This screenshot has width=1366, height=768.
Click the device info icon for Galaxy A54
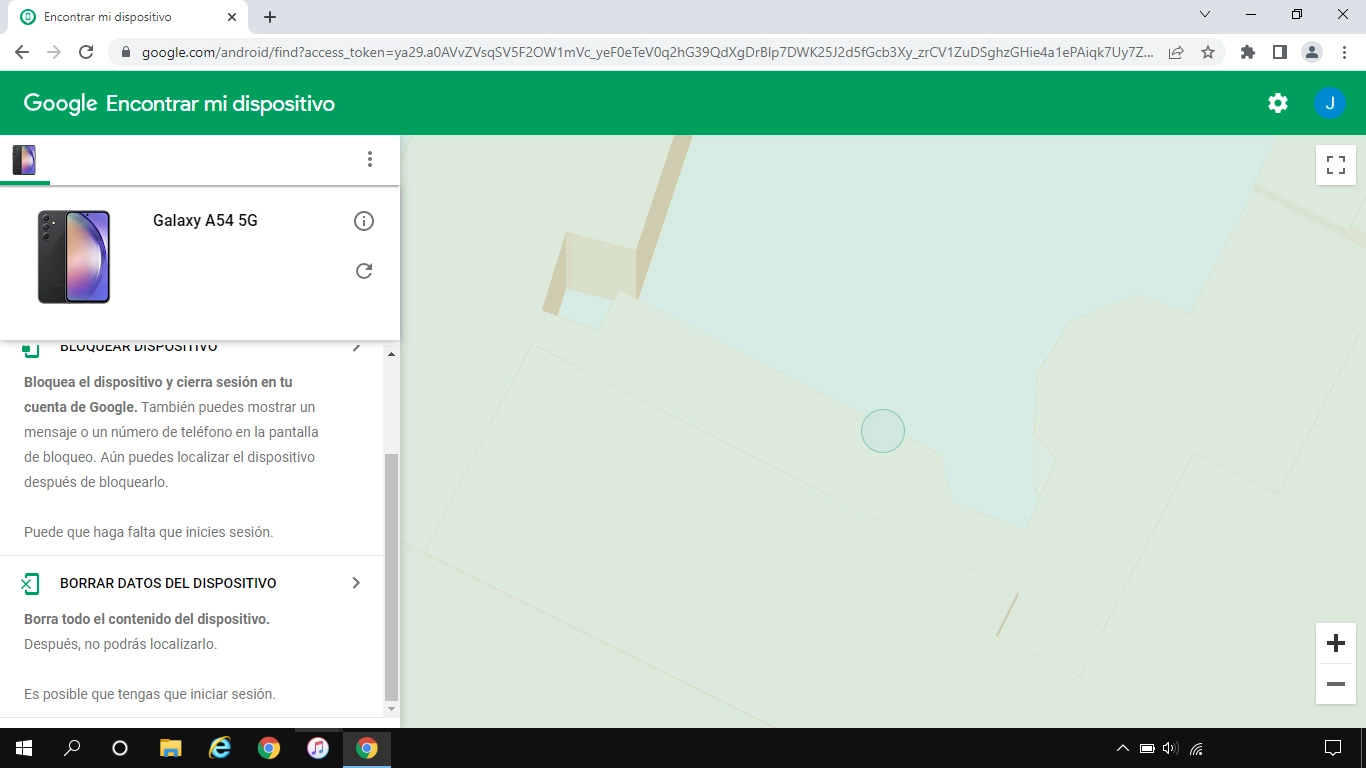coord(364,221)
